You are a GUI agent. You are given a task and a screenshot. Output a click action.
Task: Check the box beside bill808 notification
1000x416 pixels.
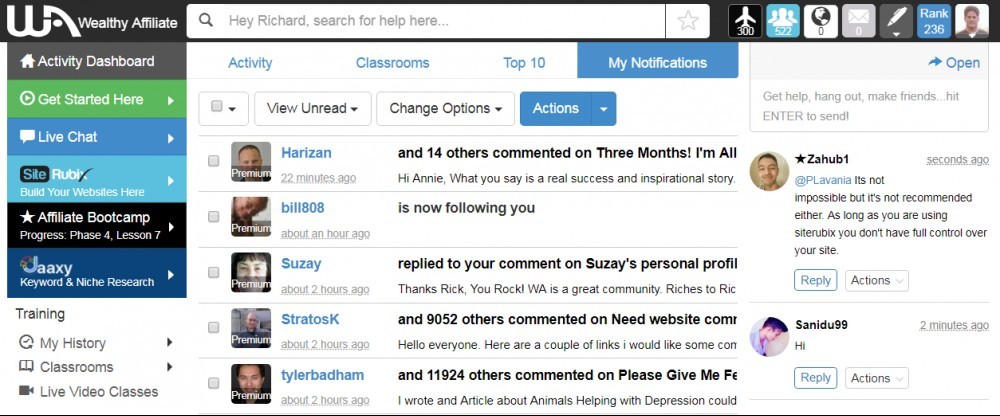point(214,217)
